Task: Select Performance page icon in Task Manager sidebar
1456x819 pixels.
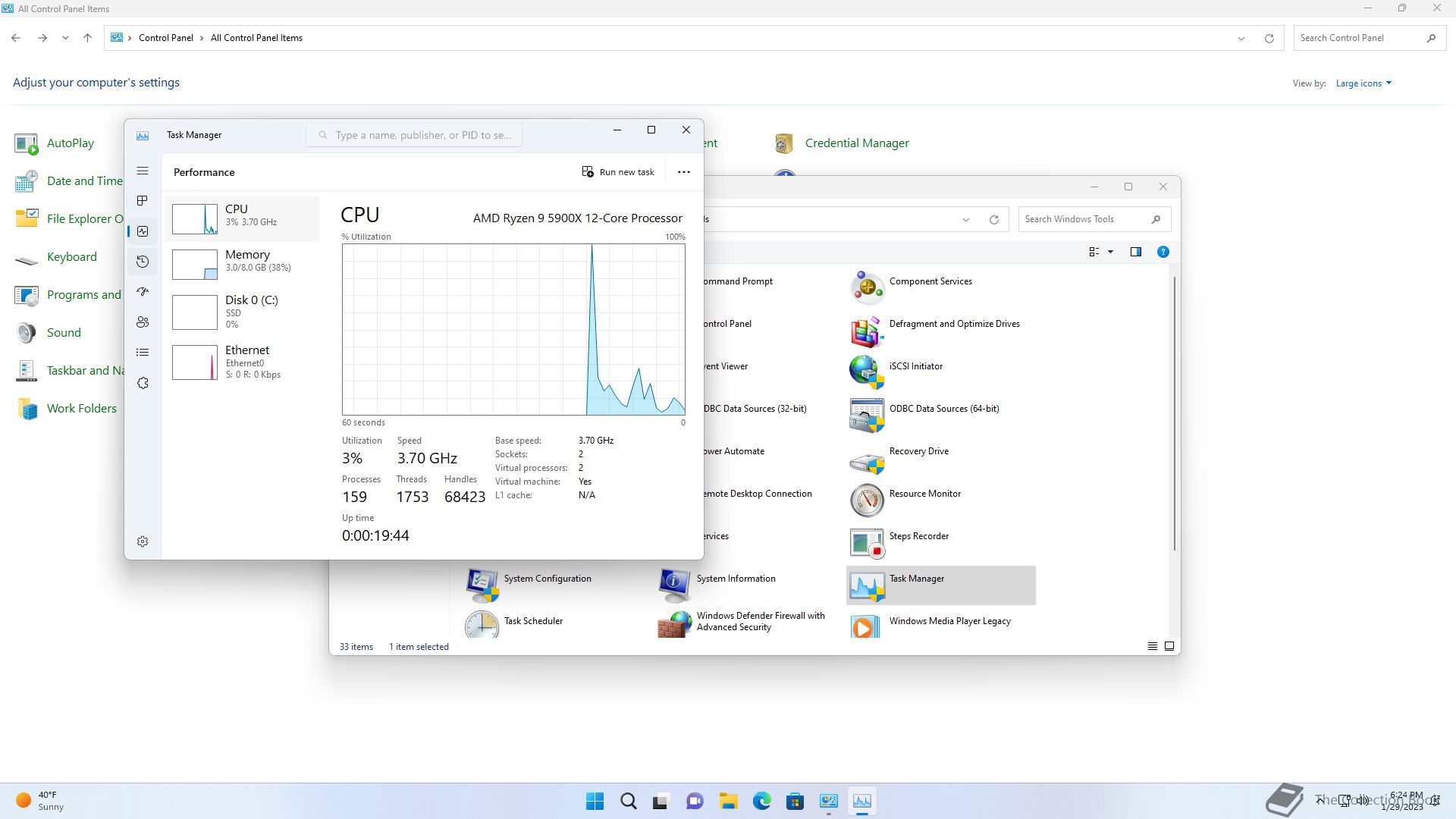Action: 143,231
